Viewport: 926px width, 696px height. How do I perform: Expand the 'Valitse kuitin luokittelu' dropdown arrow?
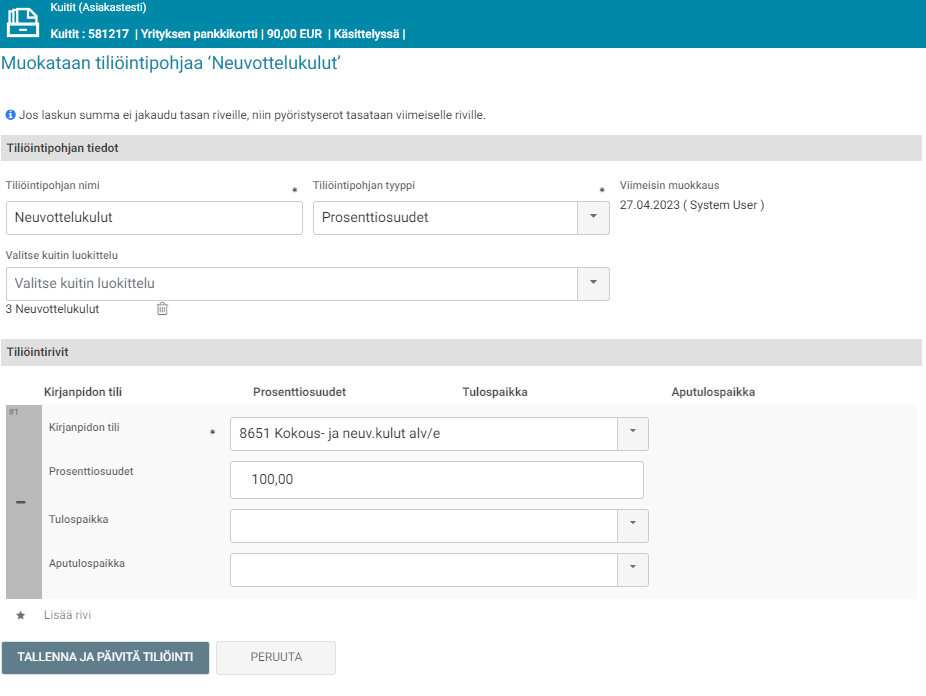(x=593, y=283)
